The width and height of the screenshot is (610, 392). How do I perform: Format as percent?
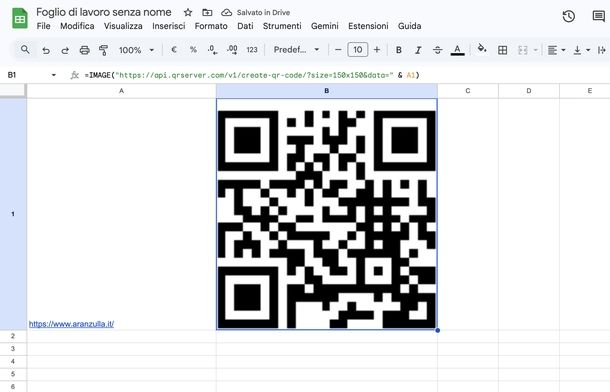[x=193, y=50]
